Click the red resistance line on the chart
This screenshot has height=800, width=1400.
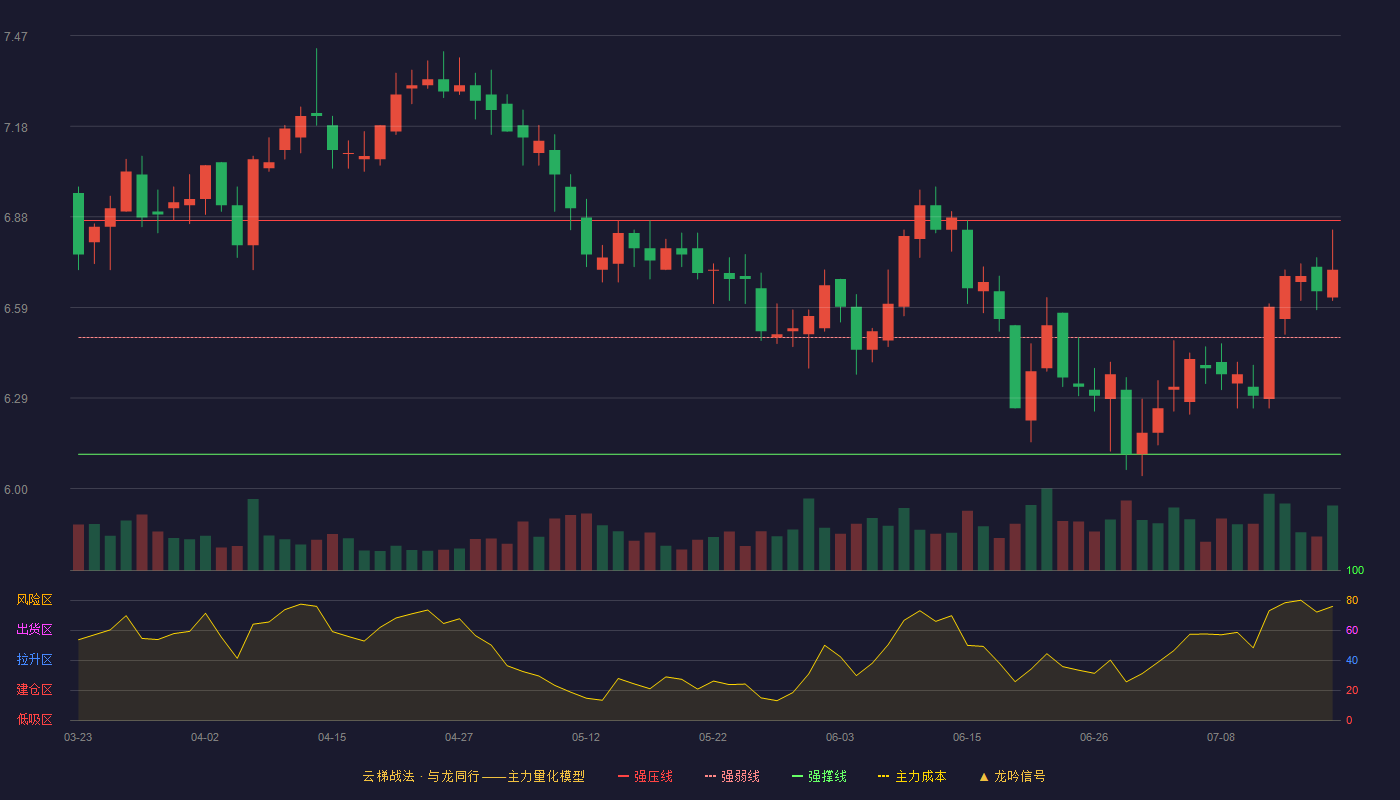point(709,220)
